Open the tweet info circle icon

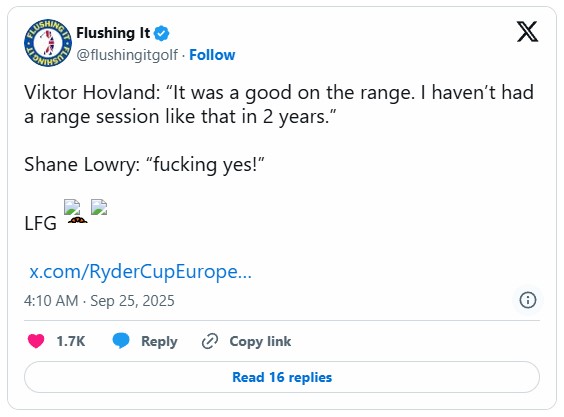[x=528, y=300]
